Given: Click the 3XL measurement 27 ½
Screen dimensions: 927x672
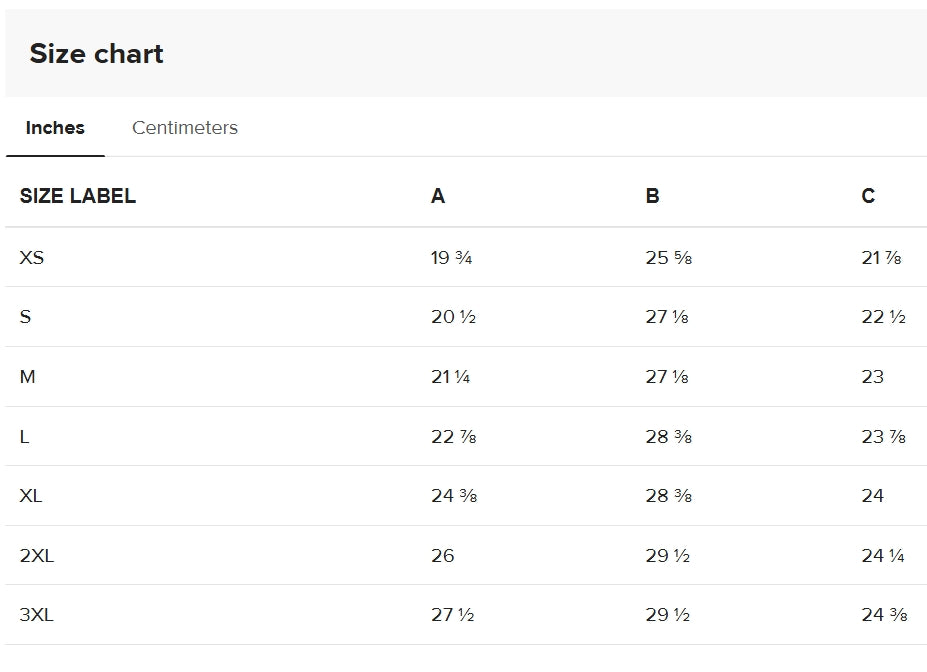Looking at the screenshot, I should [x=451, y=614].
